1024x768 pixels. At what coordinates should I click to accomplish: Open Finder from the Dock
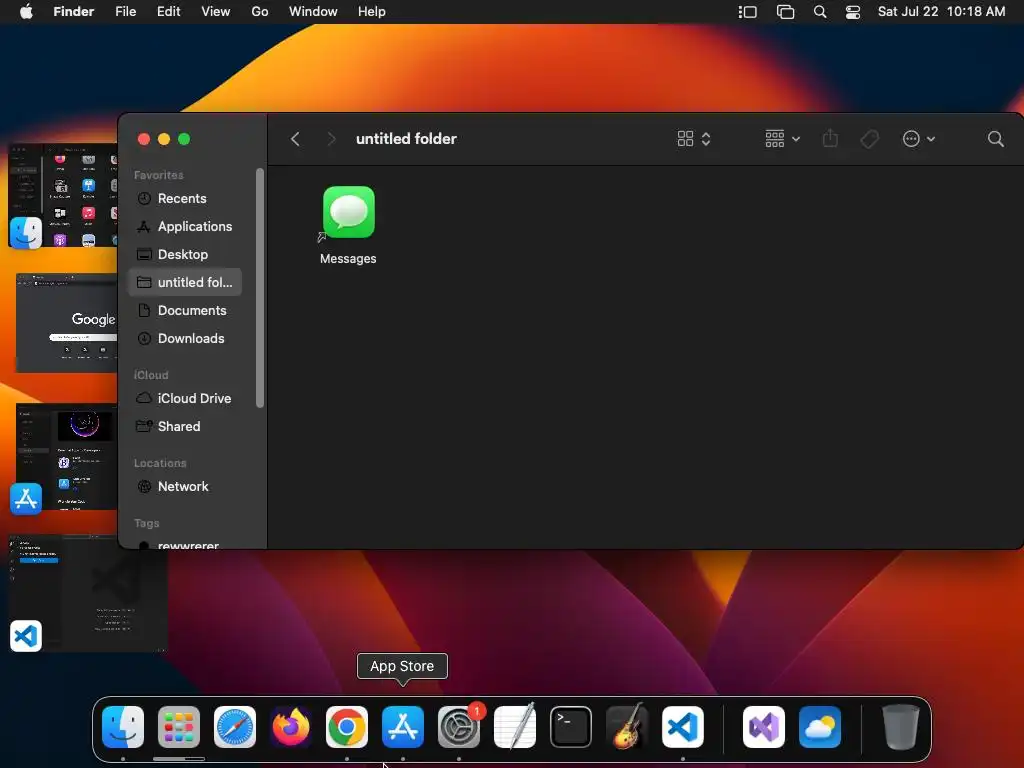point(123,727)
